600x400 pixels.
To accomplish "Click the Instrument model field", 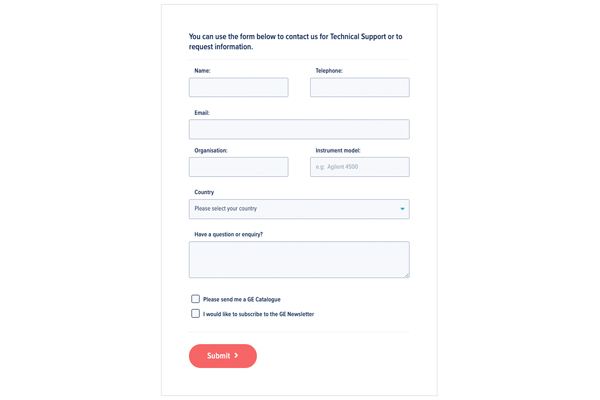I will [x=359, y=167].
